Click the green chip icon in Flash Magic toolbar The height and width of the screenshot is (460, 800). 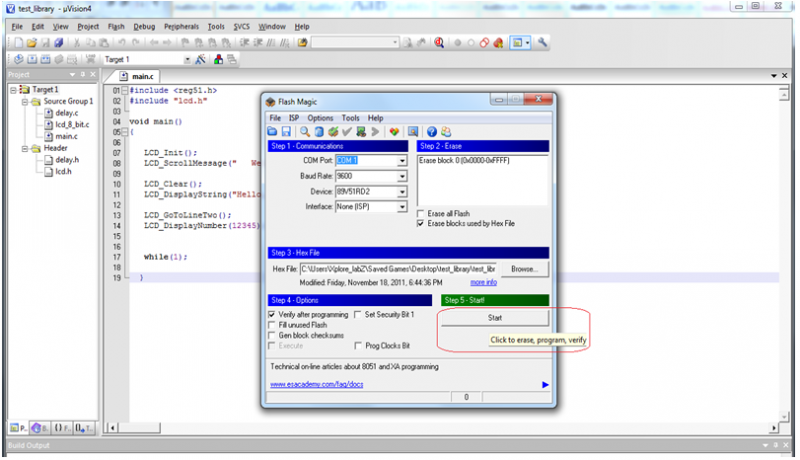pyautogui.click(x=361, y=132)
